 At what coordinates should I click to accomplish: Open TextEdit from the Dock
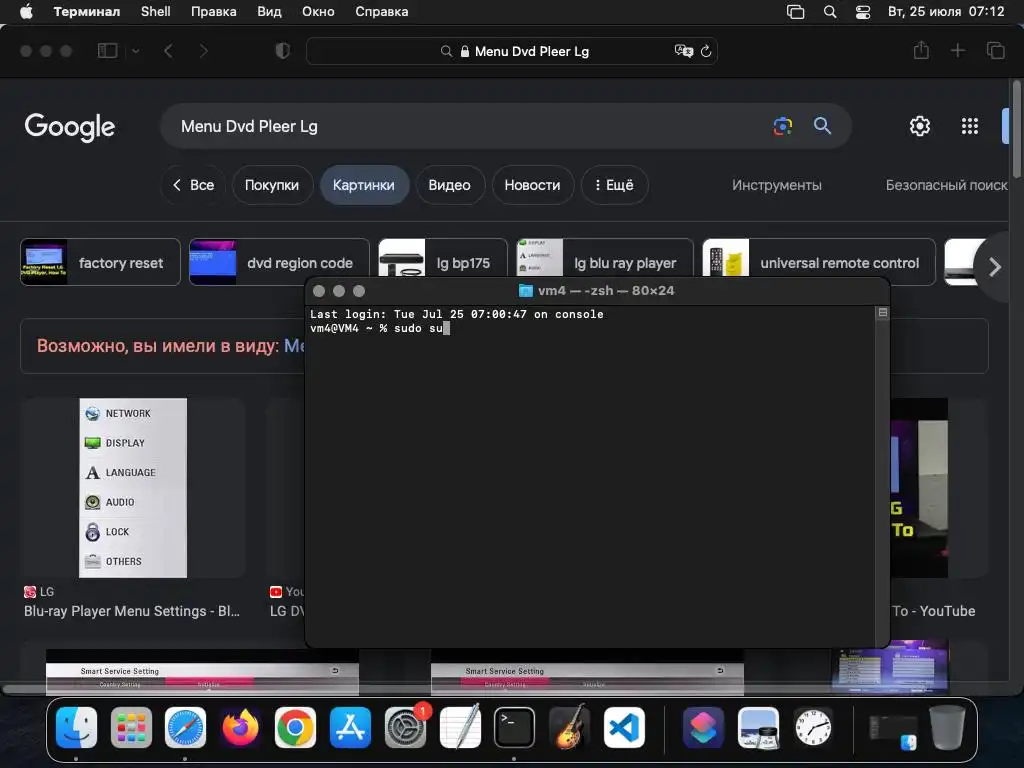(460, 728)
